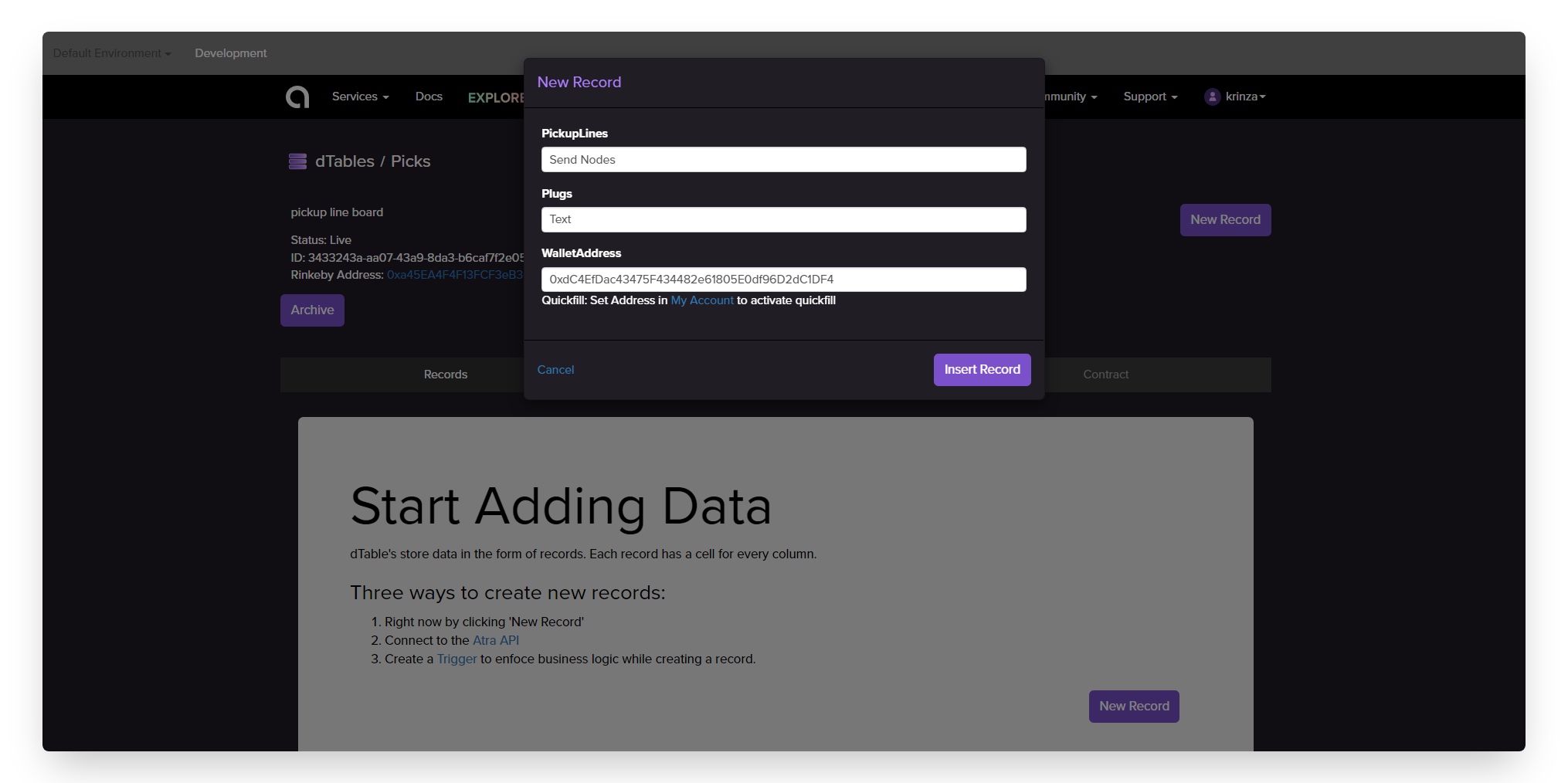Open the Docs menu item
Viewport: 1568px width, 783px height.
pos(429,97)
